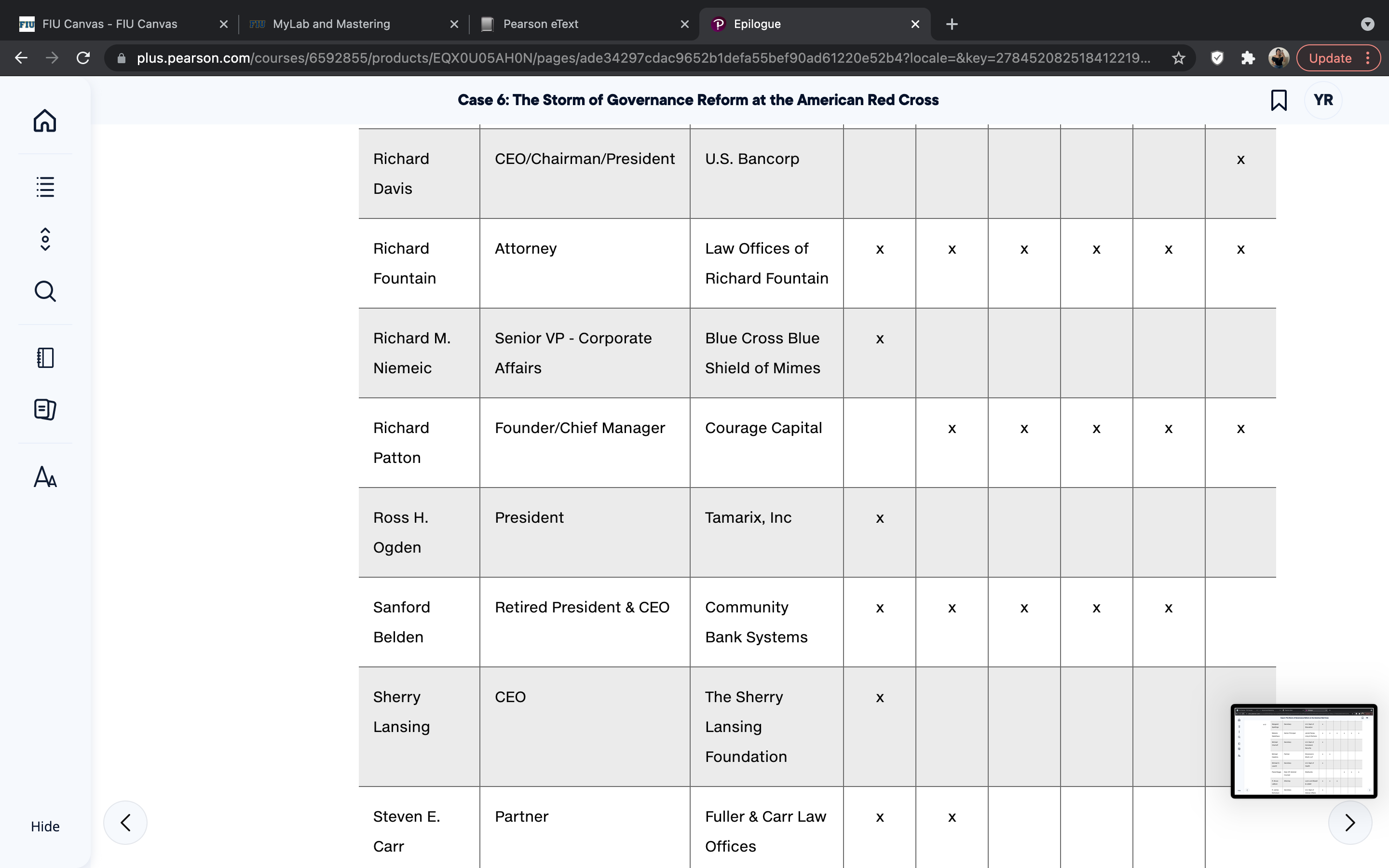This screenshot has width=1389, height=868.
Task: Close the Epilogue tab
Action: (x=915, y=24)
